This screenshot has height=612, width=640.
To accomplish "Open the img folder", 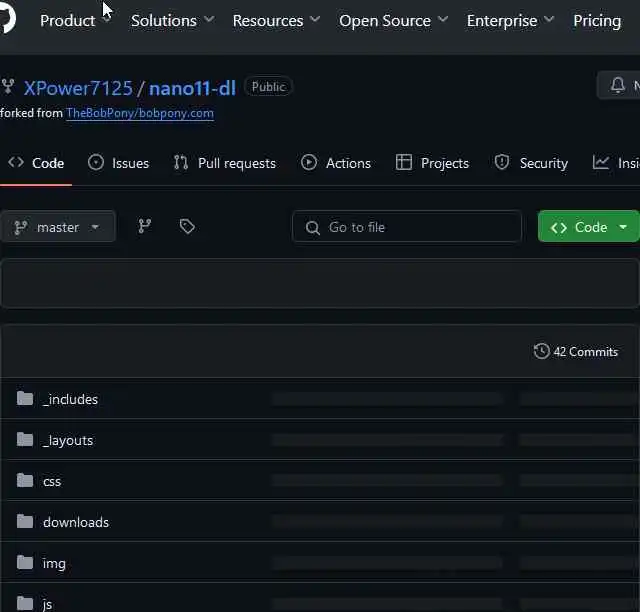I will 54,563.
